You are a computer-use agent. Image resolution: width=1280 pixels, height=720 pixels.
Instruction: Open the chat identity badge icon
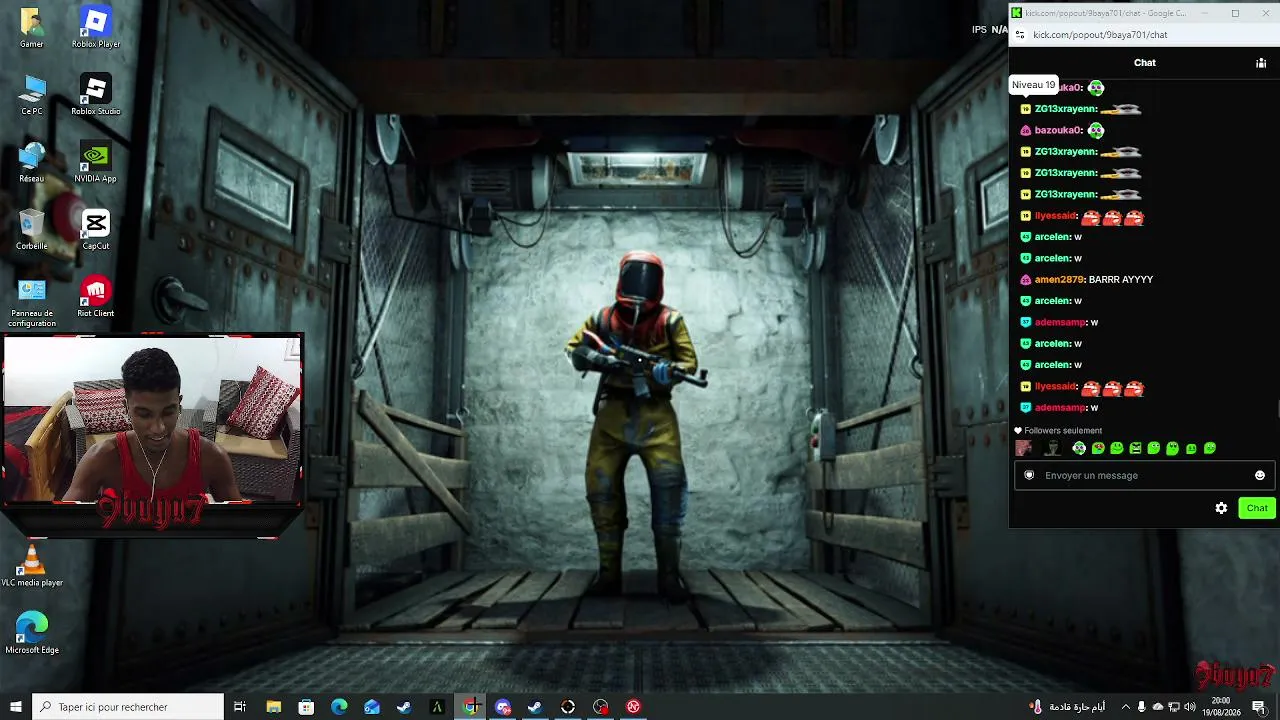[x=1029, y=475]
